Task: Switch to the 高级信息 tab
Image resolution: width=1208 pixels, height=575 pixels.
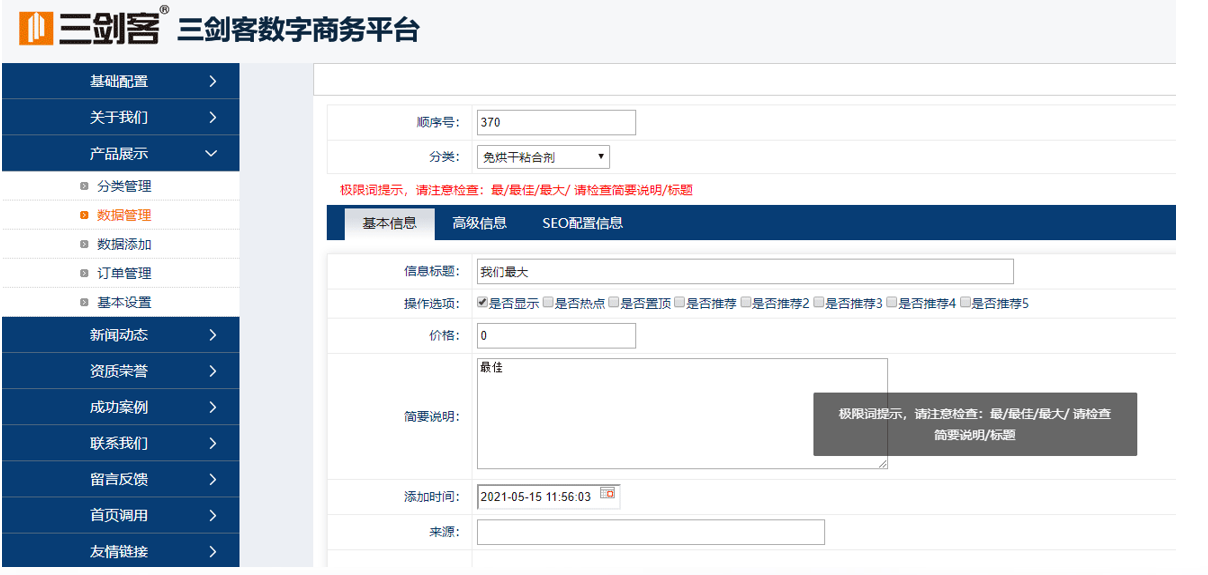Action: pyautogui.click(x=479, y=223)
